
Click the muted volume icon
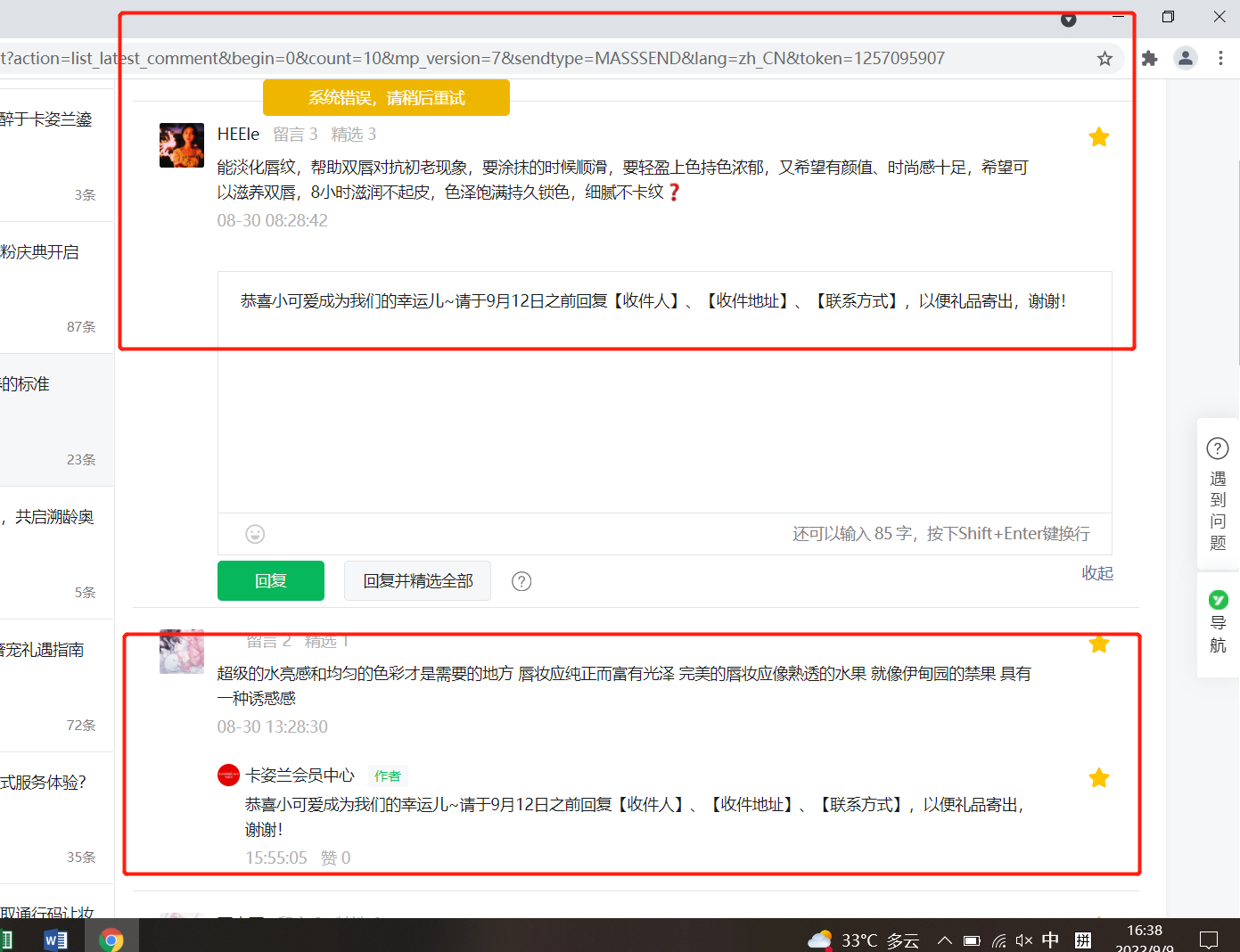1024,940
